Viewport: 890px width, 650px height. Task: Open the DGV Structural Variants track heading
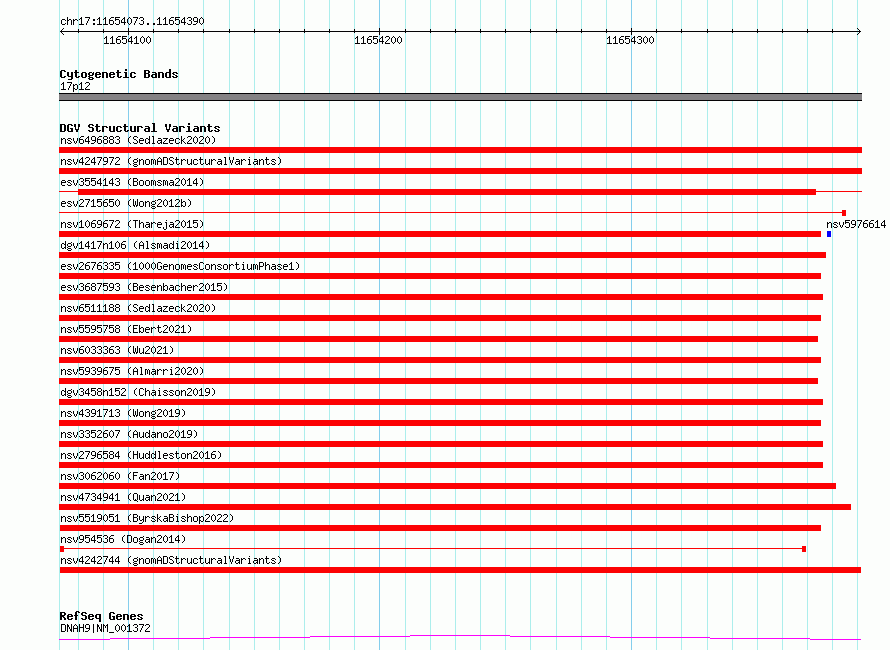[x=140, y=128]
